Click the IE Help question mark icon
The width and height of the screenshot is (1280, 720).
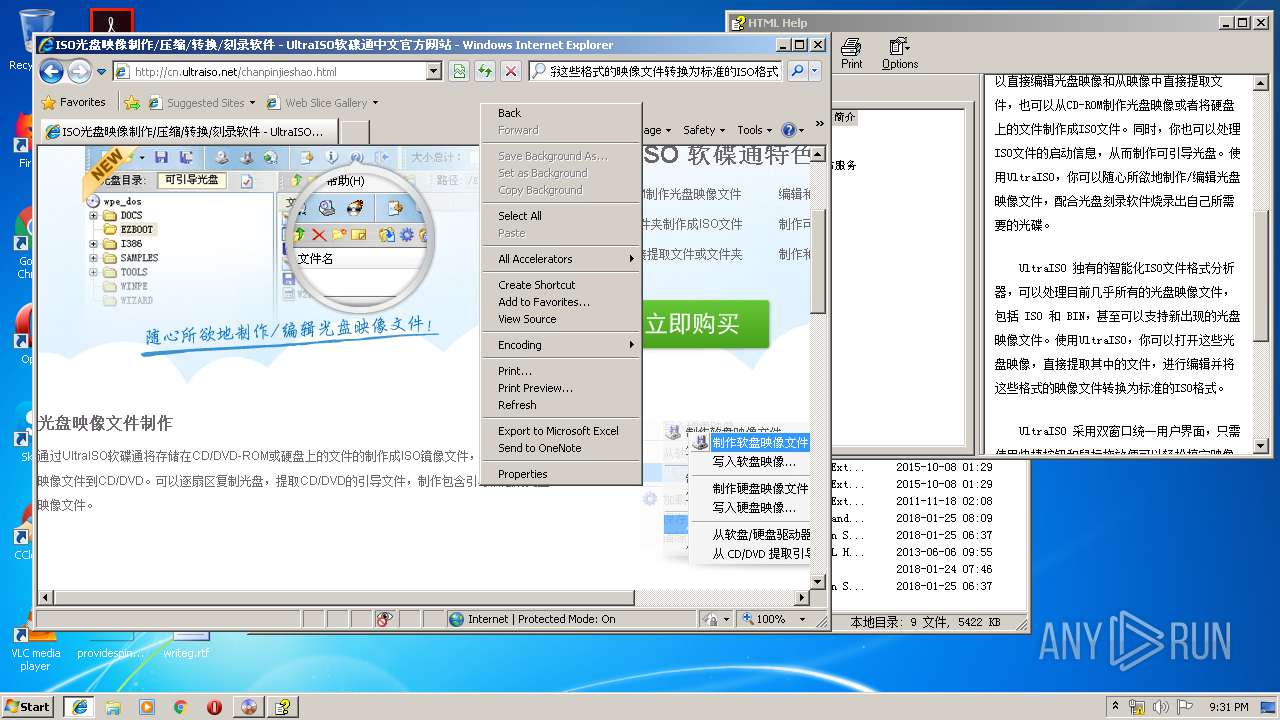(788, 130)
